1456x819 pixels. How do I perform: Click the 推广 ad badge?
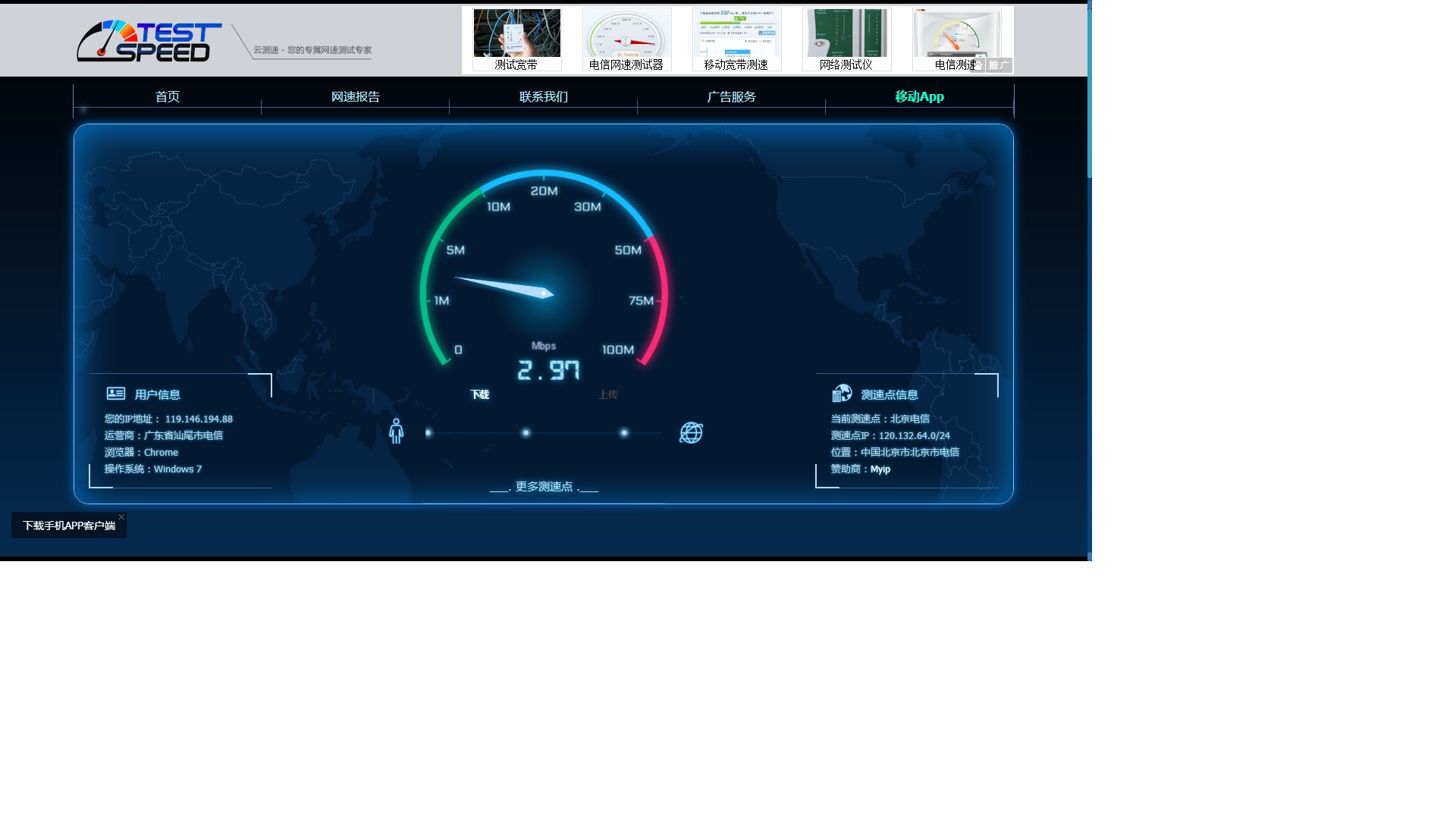click(x=998, y=65)
